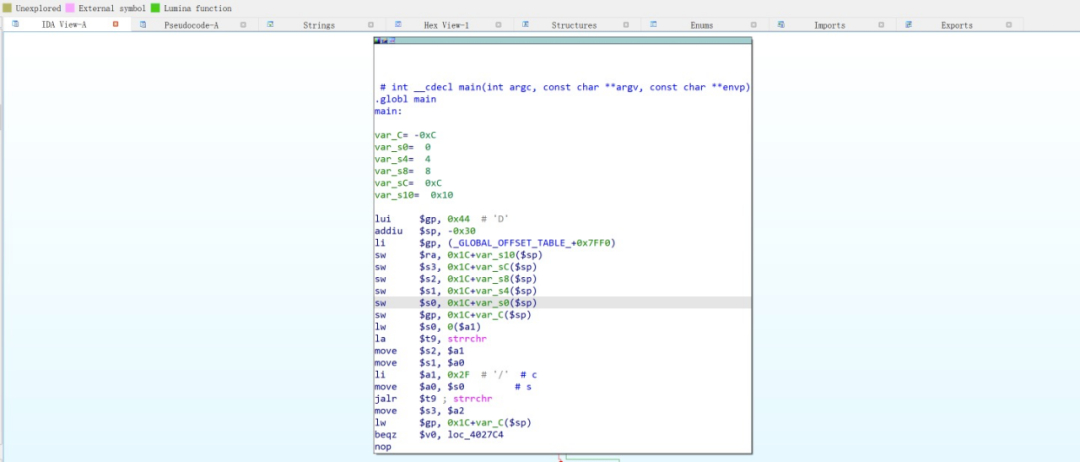1080x462 pixels.
Task: Click the Structures tab icon
Action: pos(526,24)
